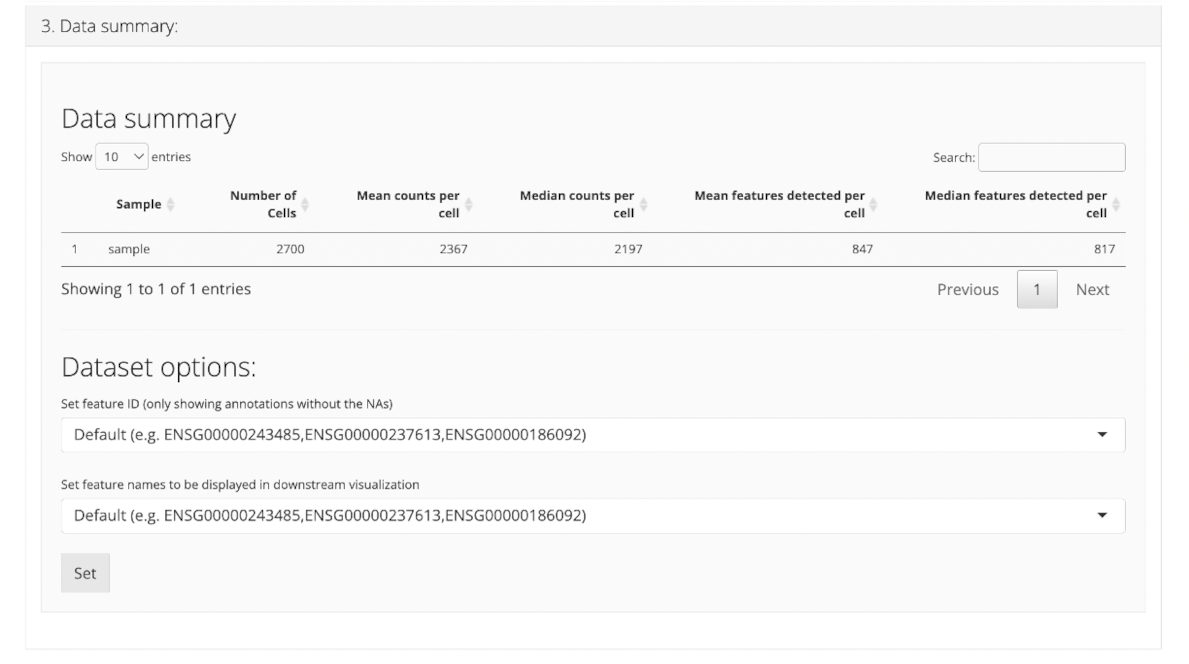The image size is (1189, 664).
Task: Select the 'sample' name cell in table row
Action: [x=129, y=250]
